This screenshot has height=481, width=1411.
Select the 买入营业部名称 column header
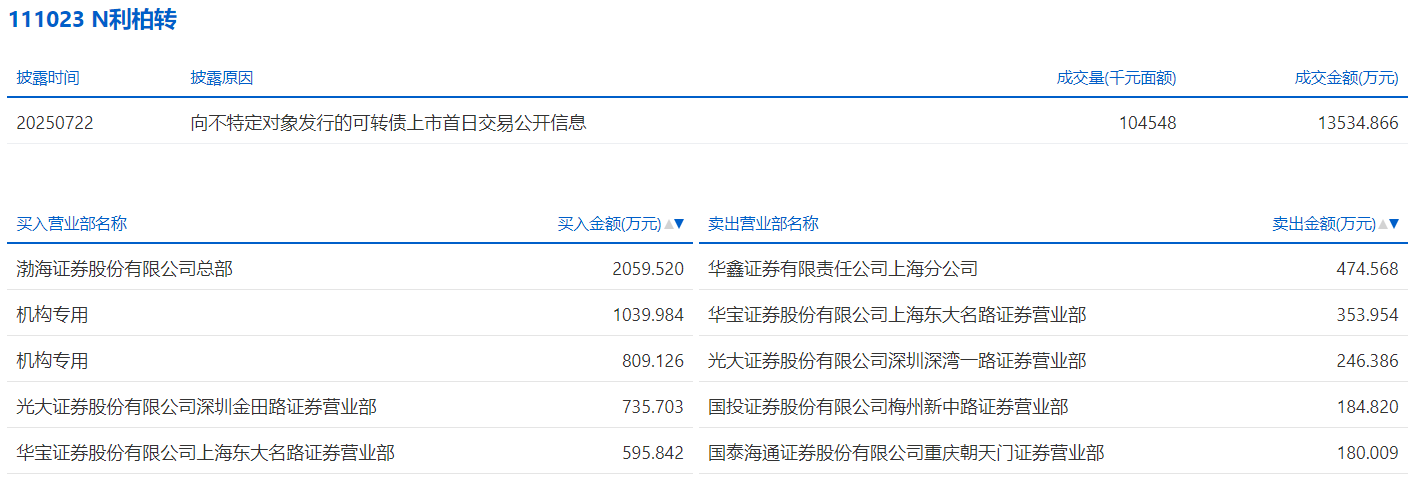pos(72,224)
